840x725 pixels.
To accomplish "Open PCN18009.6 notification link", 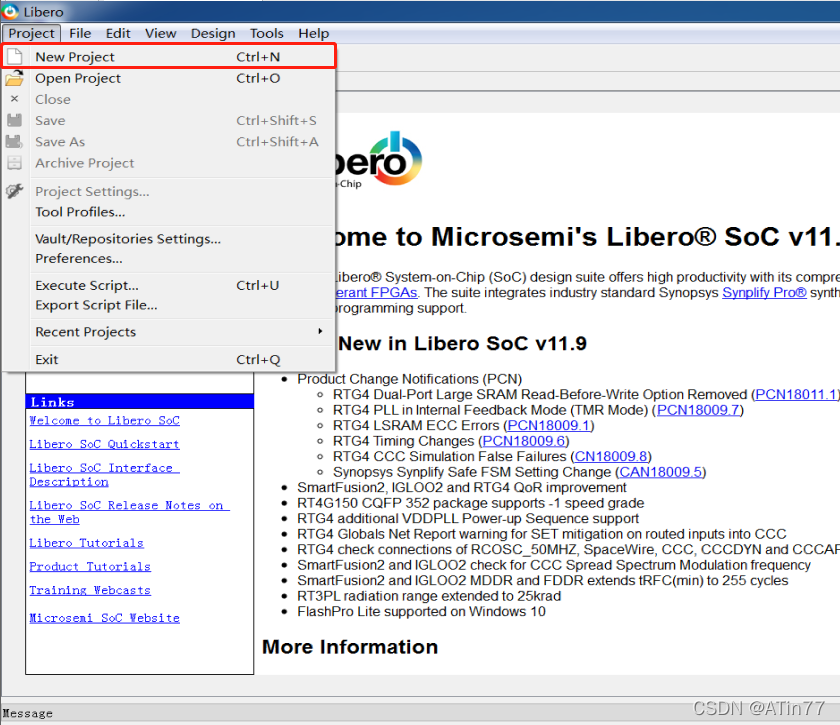I will [x=524, y=441].
